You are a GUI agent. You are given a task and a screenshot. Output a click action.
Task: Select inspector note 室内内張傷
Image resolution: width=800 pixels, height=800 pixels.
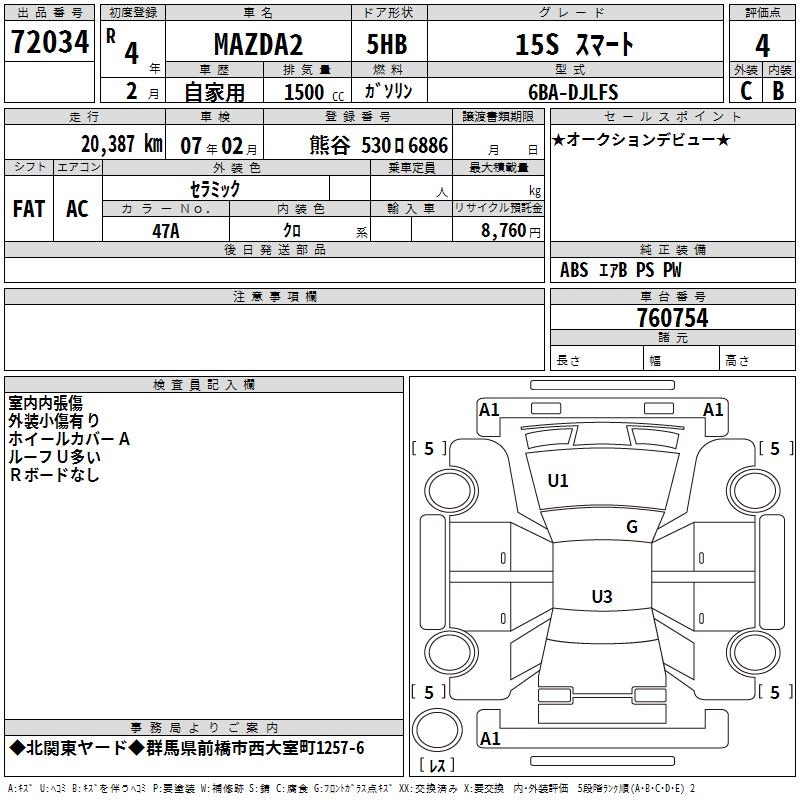[45, 403]
